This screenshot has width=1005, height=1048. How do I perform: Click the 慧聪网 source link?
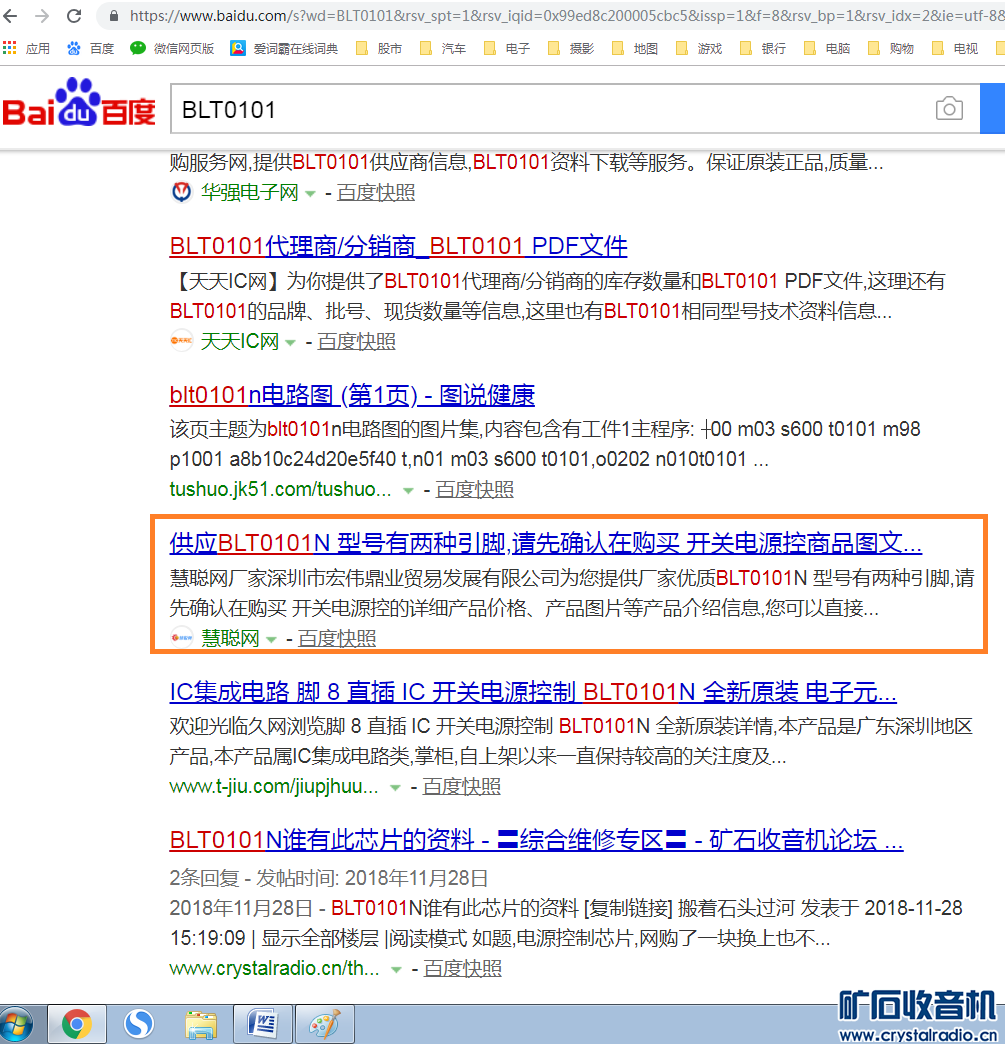[x=231, y=638]
